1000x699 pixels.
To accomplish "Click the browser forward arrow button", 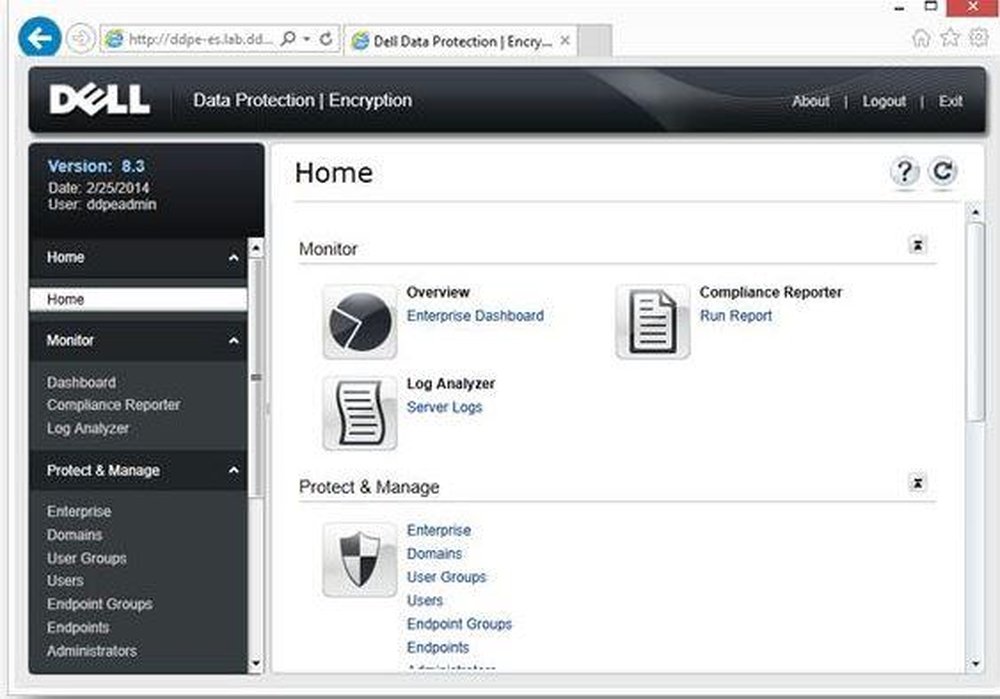I will [x=81, y=39].
